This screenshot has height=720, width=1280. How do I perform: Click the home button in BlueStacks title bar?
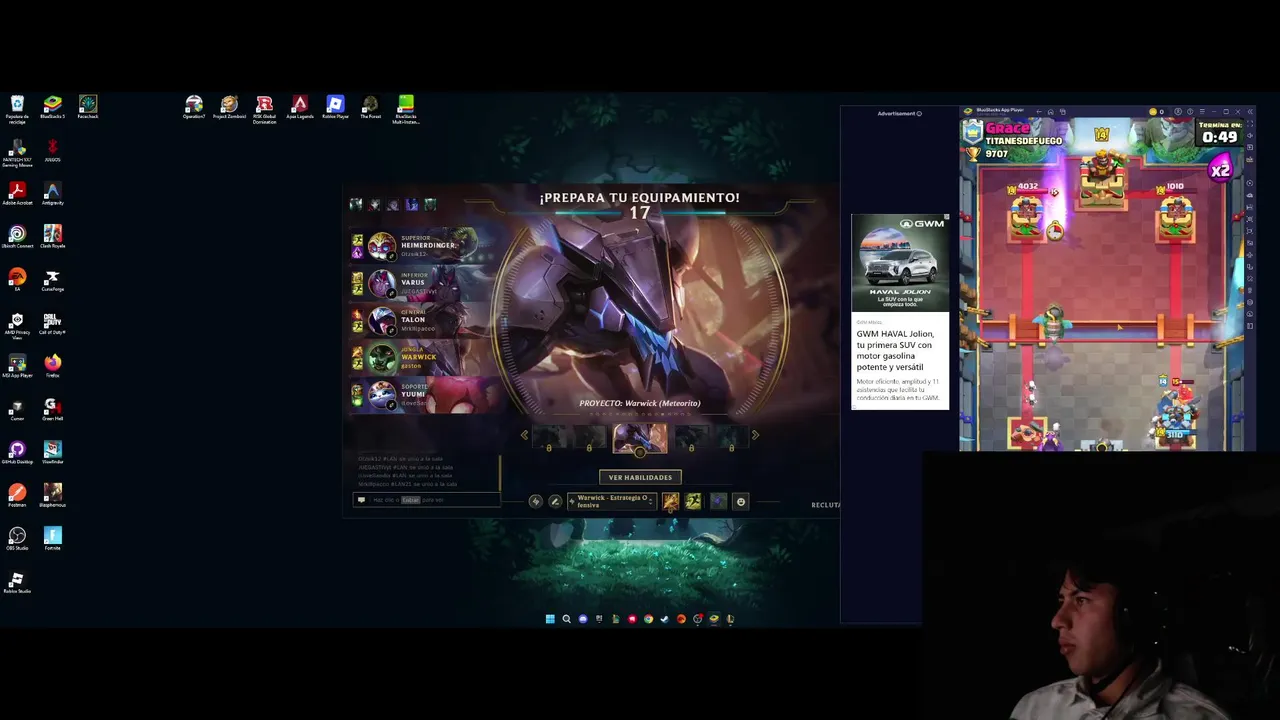point(1051,112)
